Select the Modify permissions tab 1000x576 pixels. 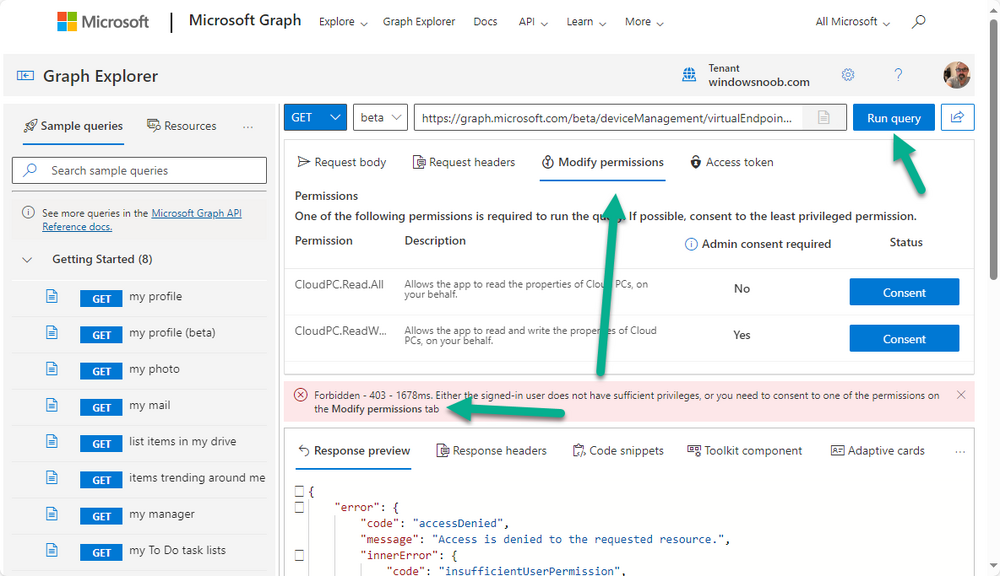point(603,162)
